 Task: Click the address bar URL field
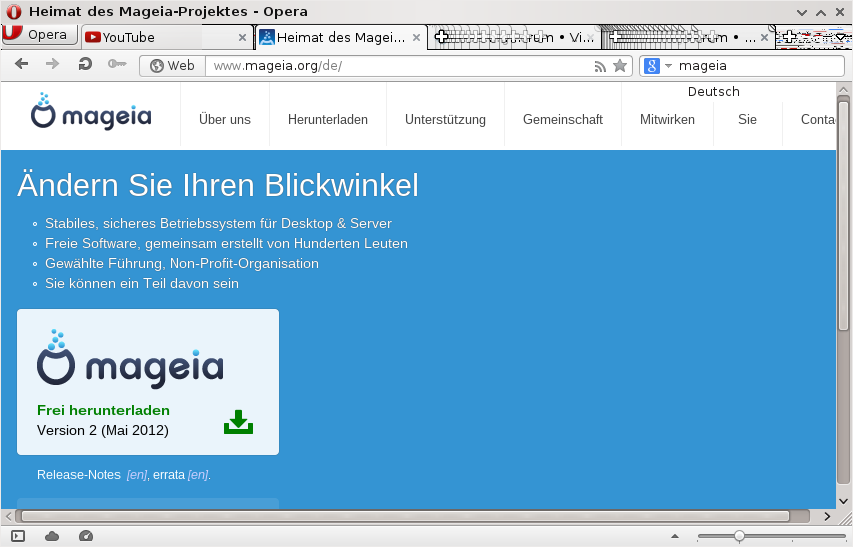point(400,66)
